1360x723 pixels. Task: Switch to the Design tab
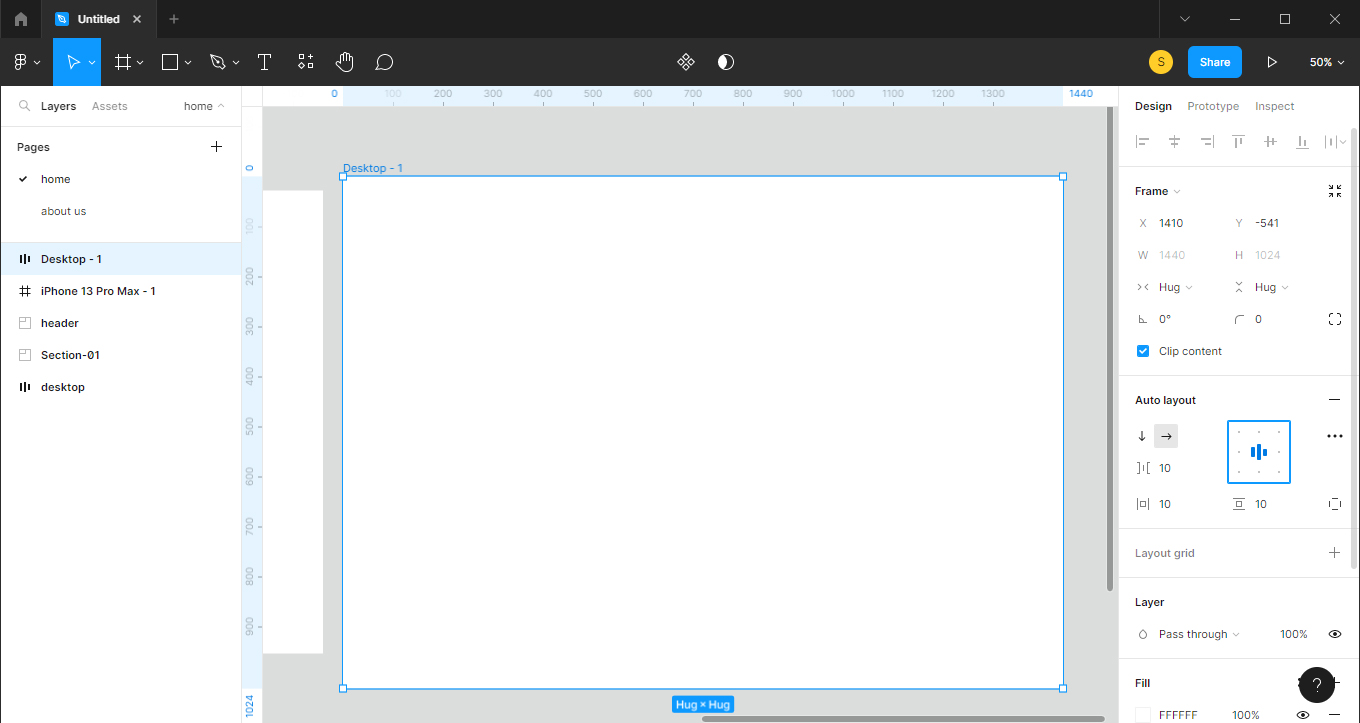[1153, 106]
